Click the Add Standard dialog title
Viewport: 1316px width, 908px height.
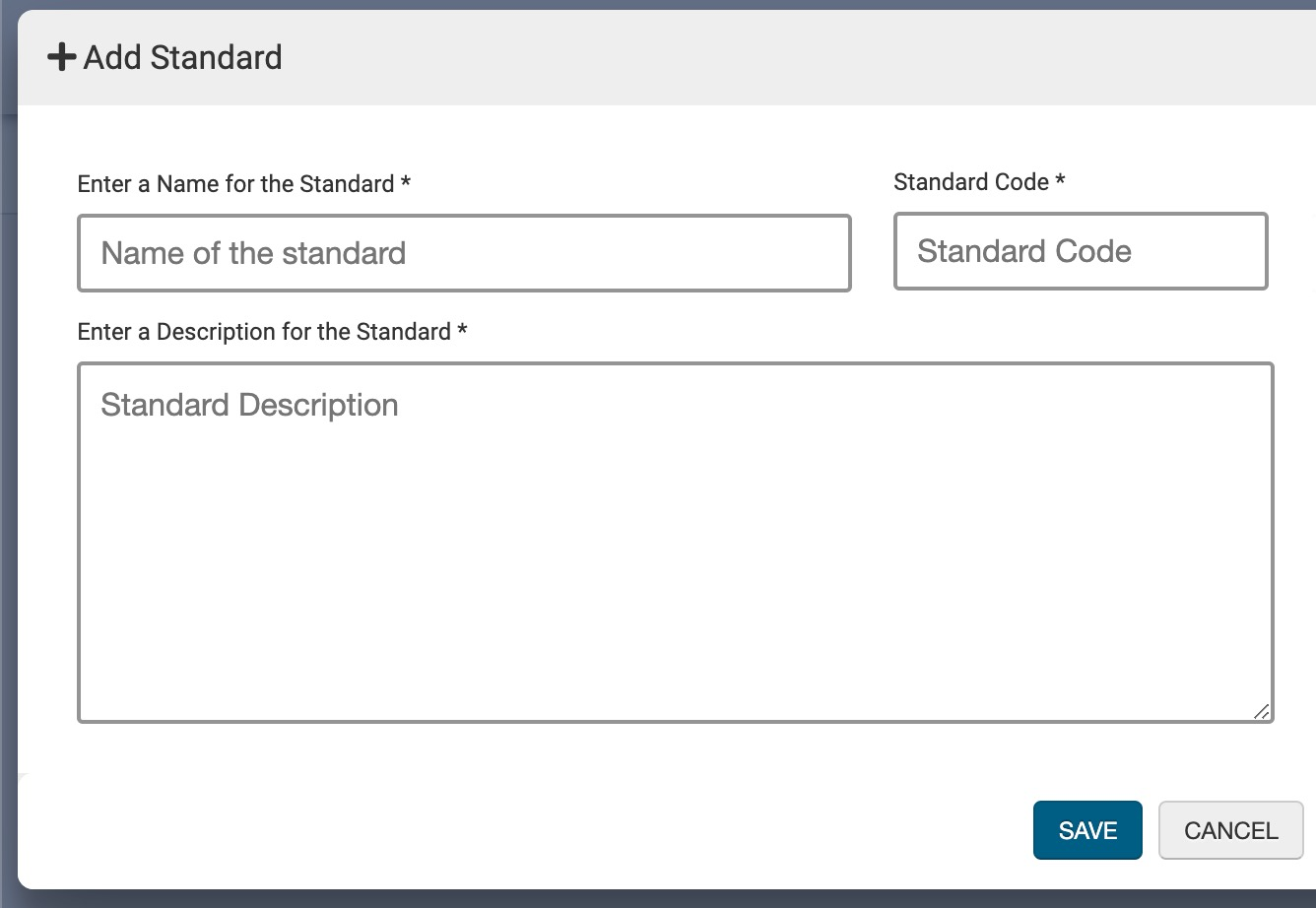[182, 57]
